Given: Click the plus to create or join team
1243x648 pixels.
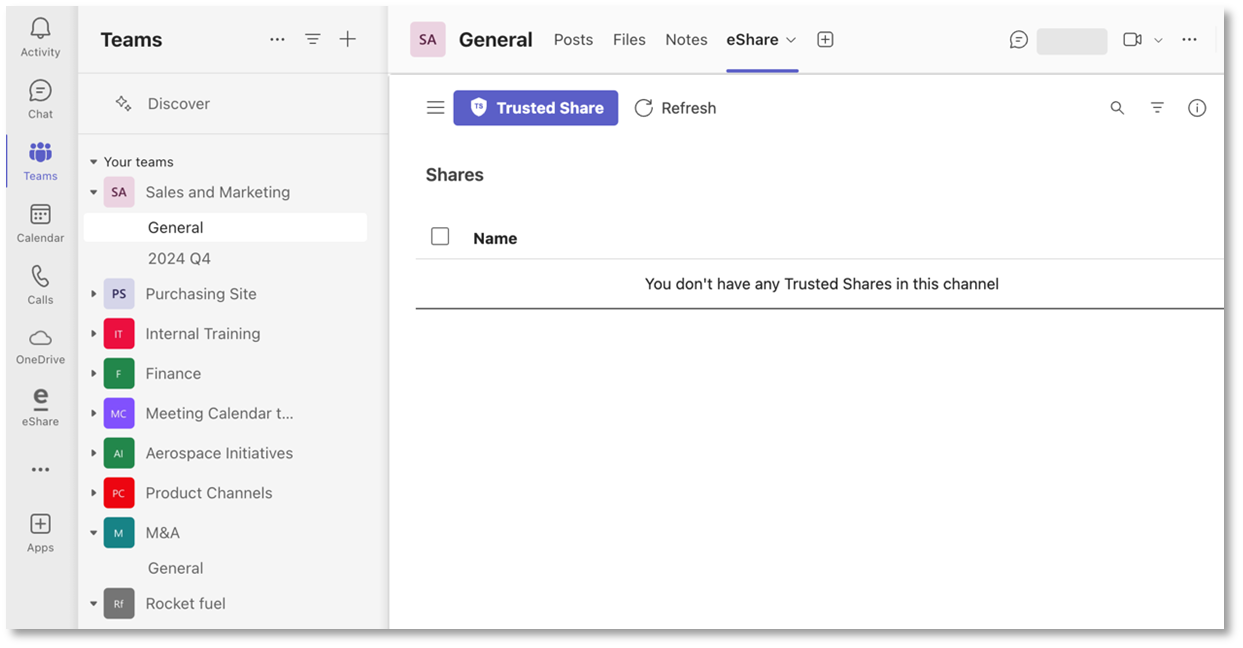Looking at the screenshot, I should pyautogui.click(x=348, y=40).
